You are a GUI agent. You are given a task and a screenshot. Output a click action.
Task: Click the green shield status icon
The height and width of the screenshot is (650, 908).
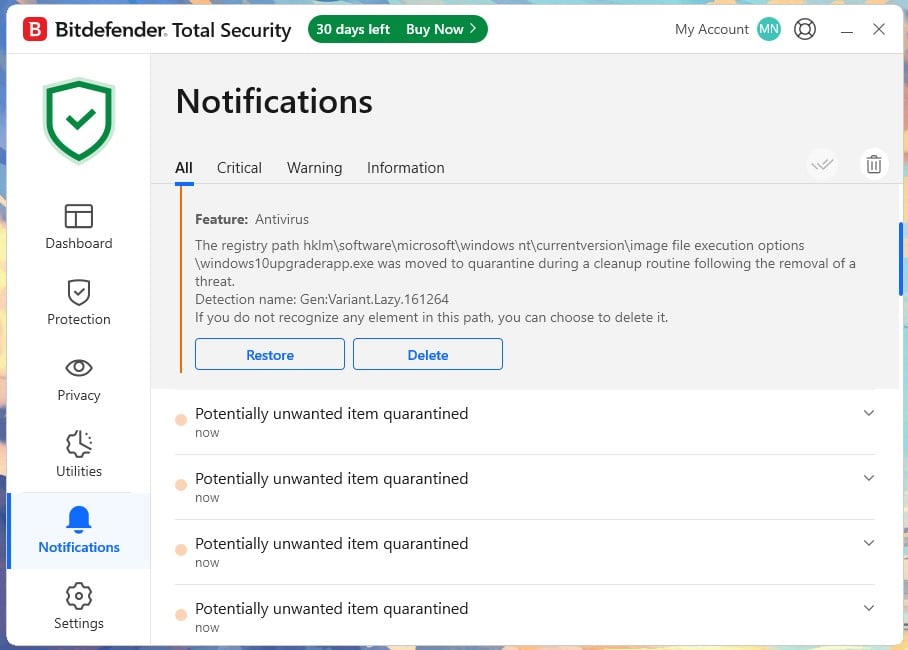pos(79,120)
